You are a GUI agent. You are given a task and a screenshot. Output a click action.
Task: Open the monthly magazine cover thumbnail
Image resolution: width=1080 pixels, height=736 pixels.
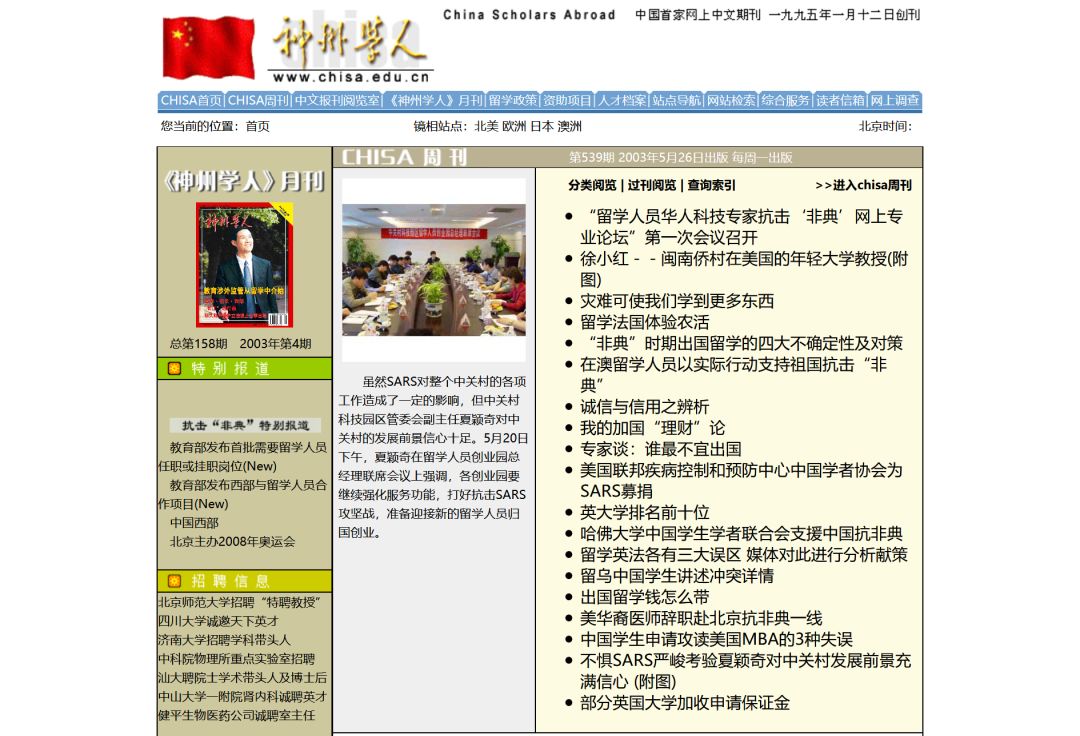coord(244,265)
